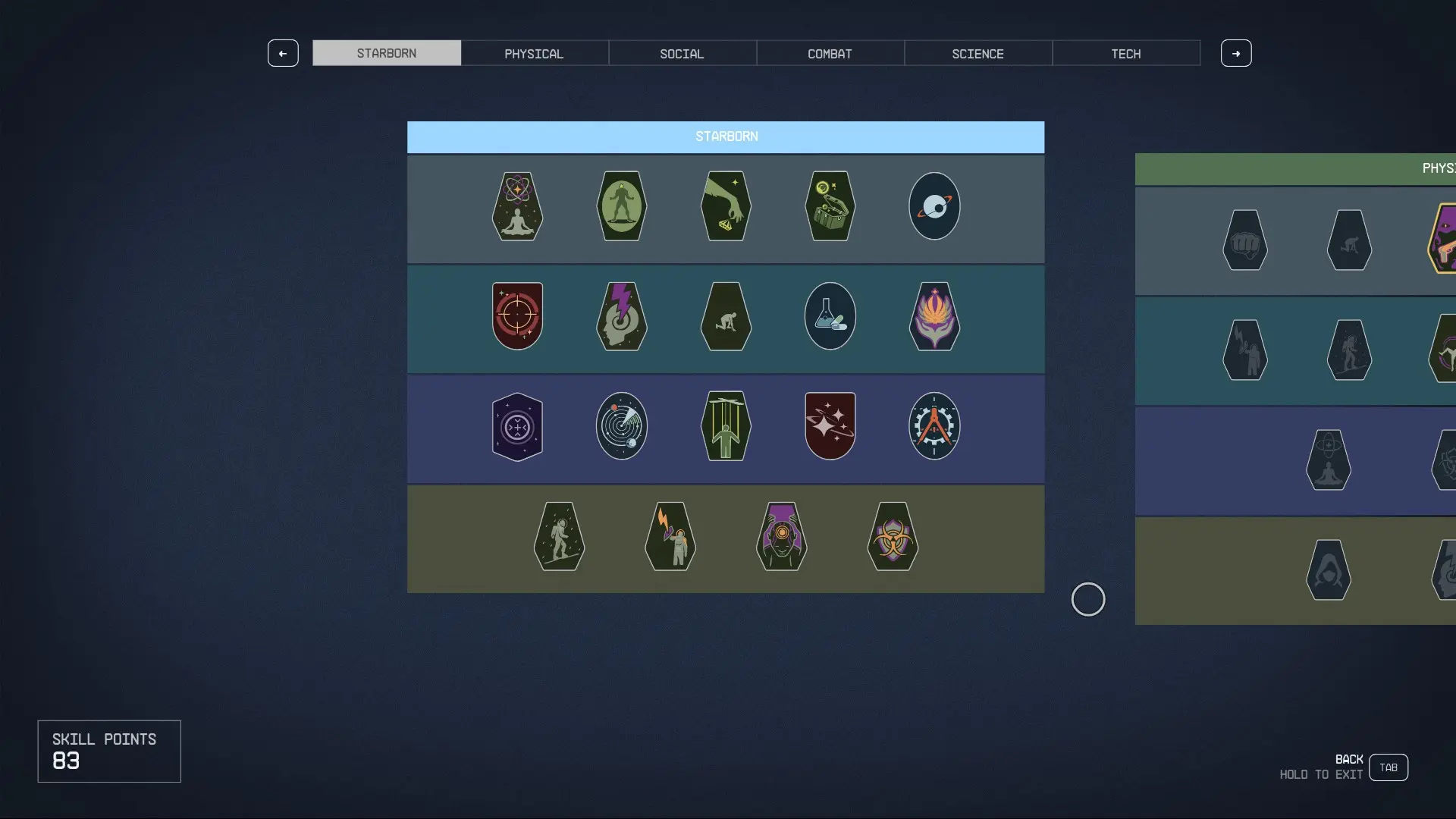This screenshot has width=1456, height=819.
Task: Select the red sparkle crest skill
Action: (x=830, y=426)
